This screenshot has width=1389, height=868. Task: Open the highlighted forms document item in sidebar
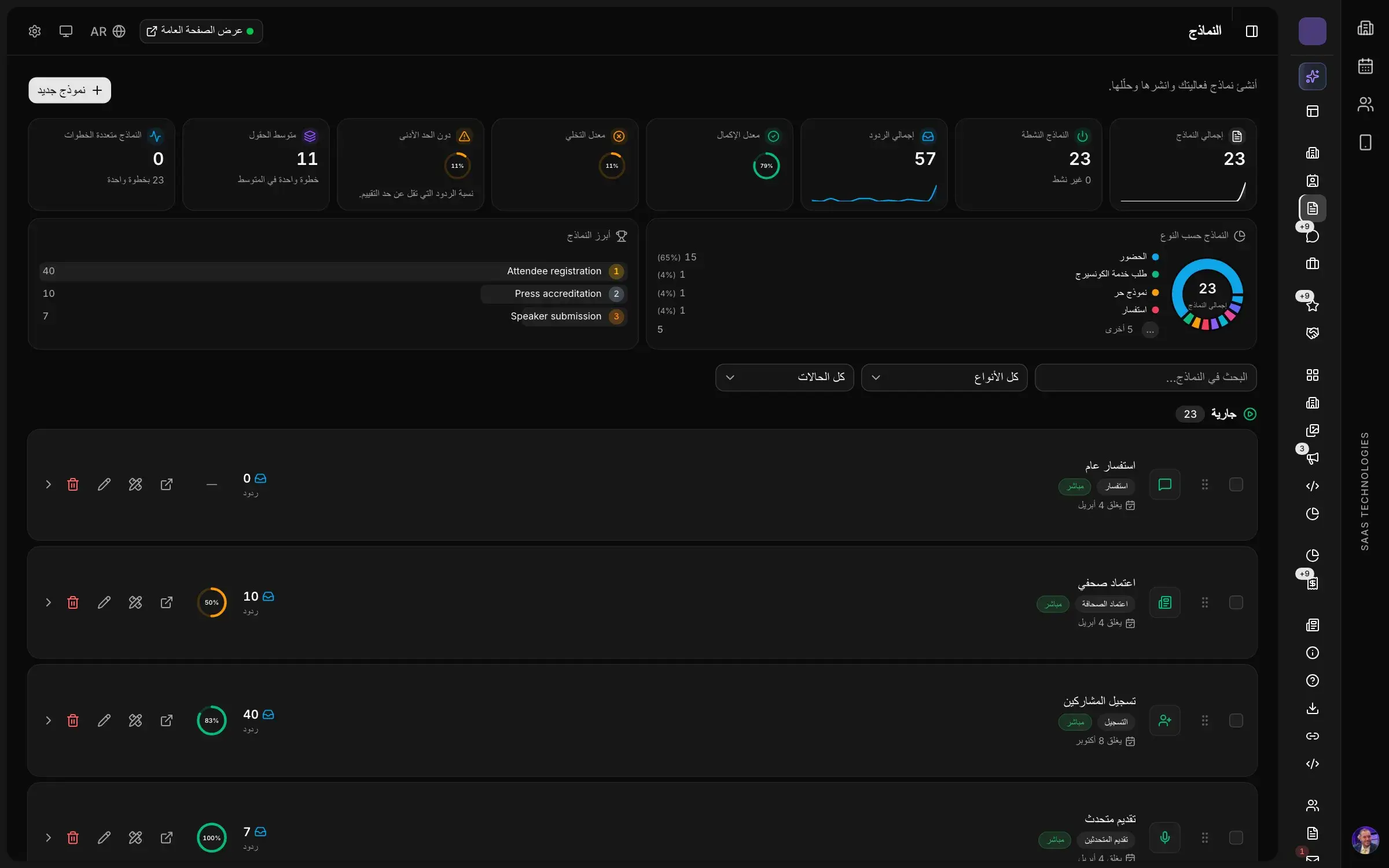click(1312, 208)
